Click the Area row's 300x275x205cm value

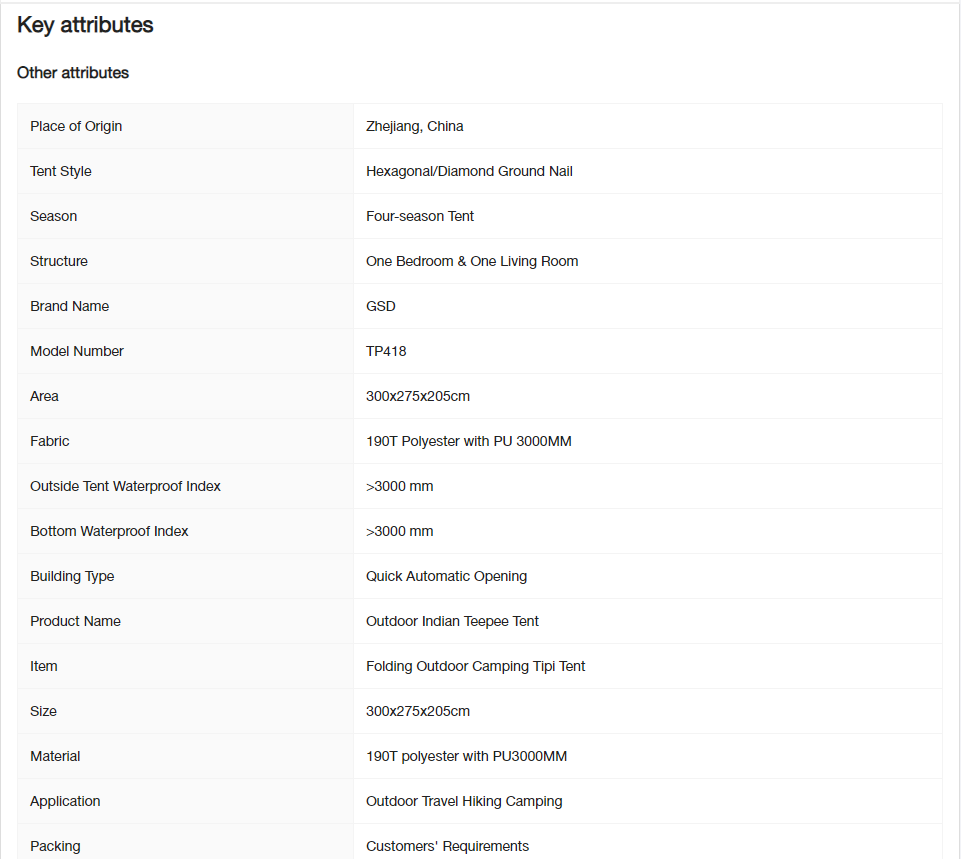click(418, 396)
